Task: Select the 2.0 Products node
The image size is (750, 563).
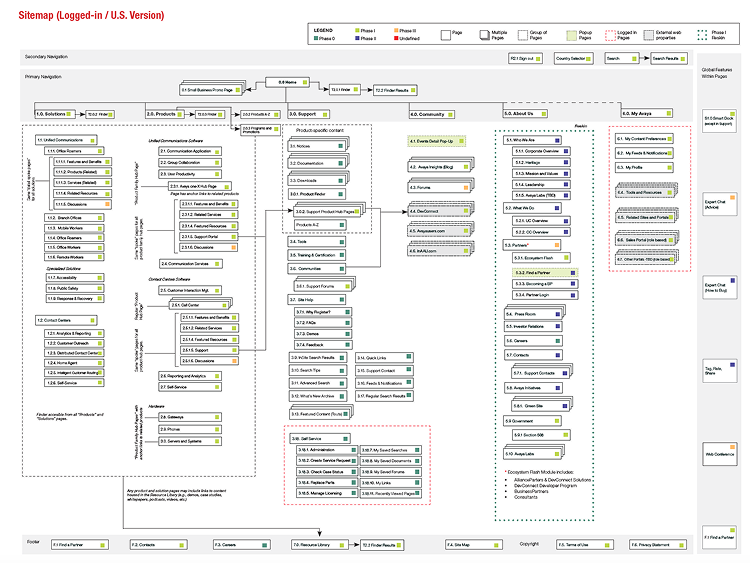Action: 165,114
